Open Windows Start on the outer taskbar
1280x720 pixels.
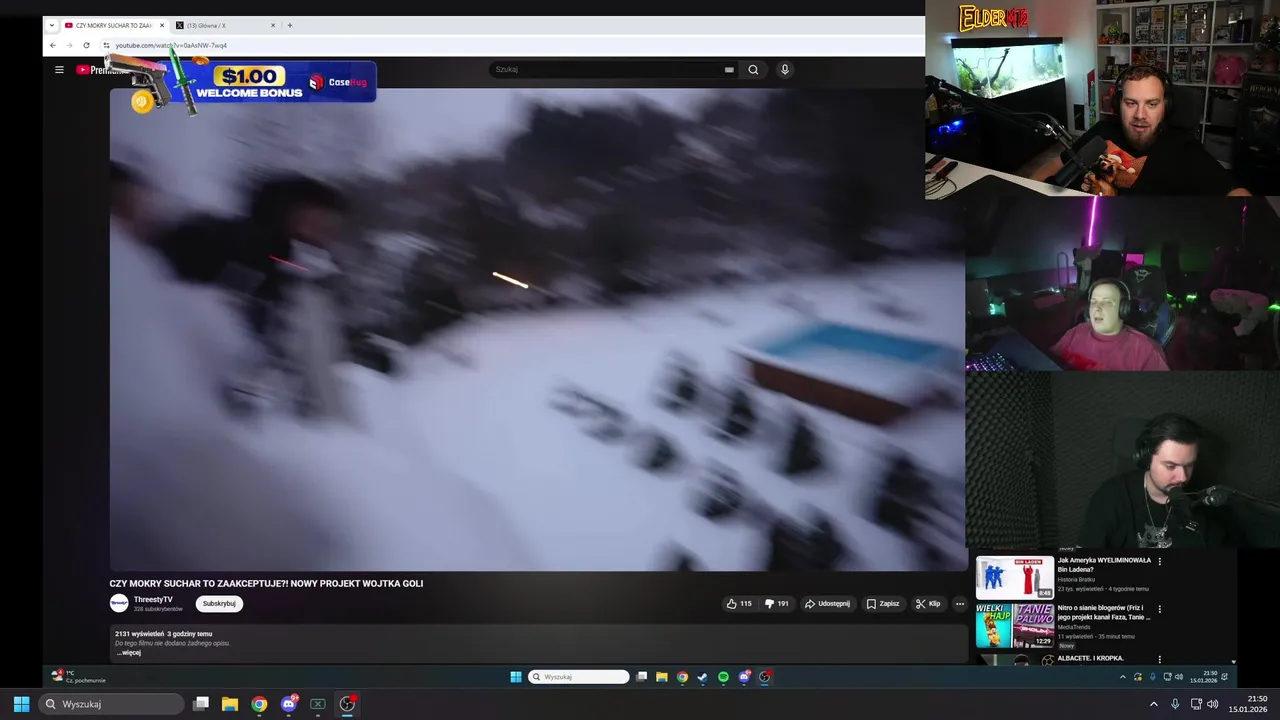[x=21, y=704]
